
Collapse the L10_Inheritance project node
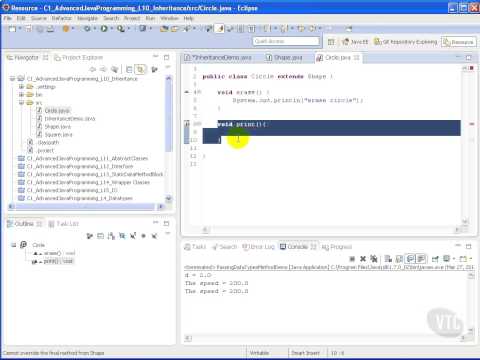coord(13,79)
